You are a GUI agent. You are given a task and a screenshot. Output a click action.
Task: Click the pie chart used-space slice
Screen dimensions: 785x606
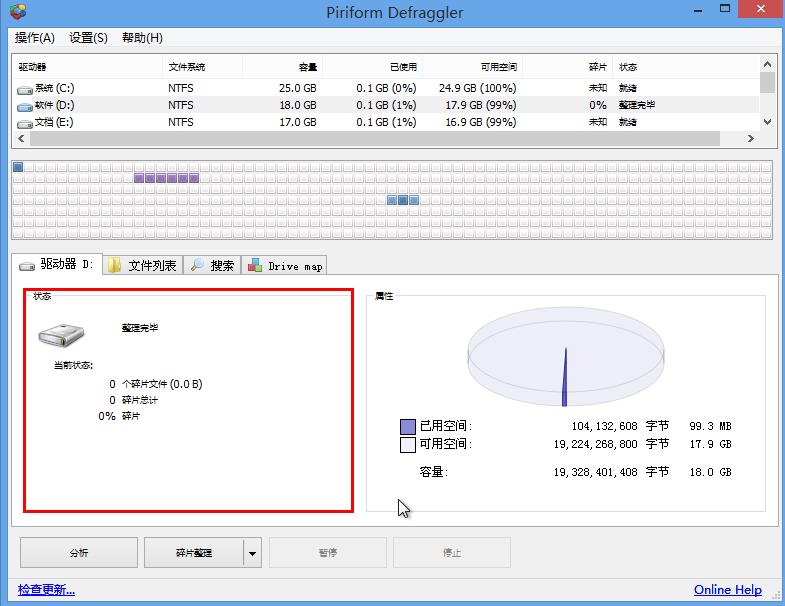565,377
